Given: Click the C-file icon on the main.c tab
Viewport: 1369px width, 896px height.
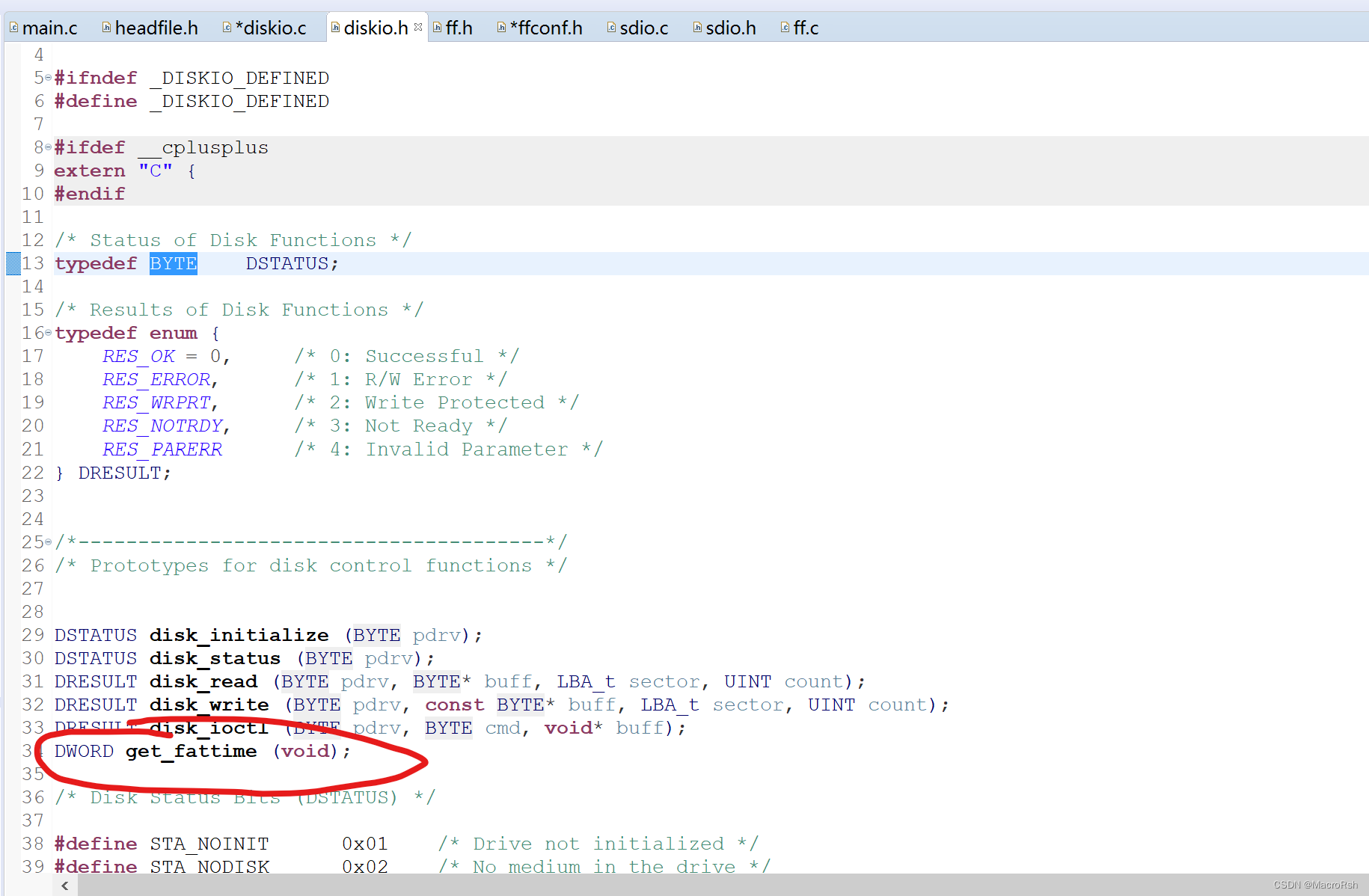Looking at the screenshot, I should pyautogui.click(x=13, y=27).
